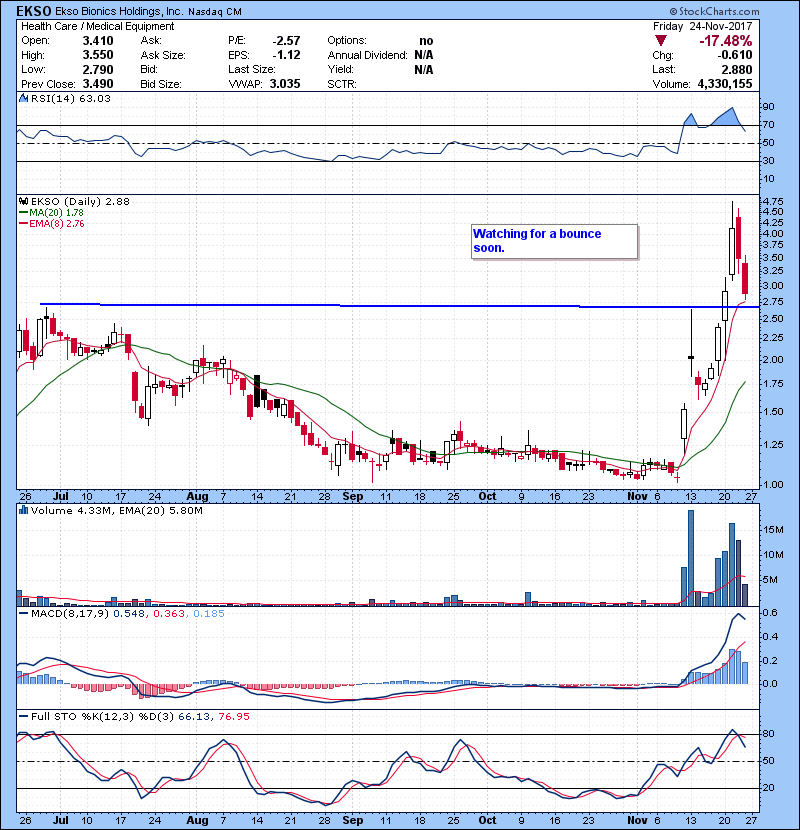Image resolution: width=800 pixels, height=830 pixels.
Task: Click the '80' stochastic axis label
Action: pos(768,734)
